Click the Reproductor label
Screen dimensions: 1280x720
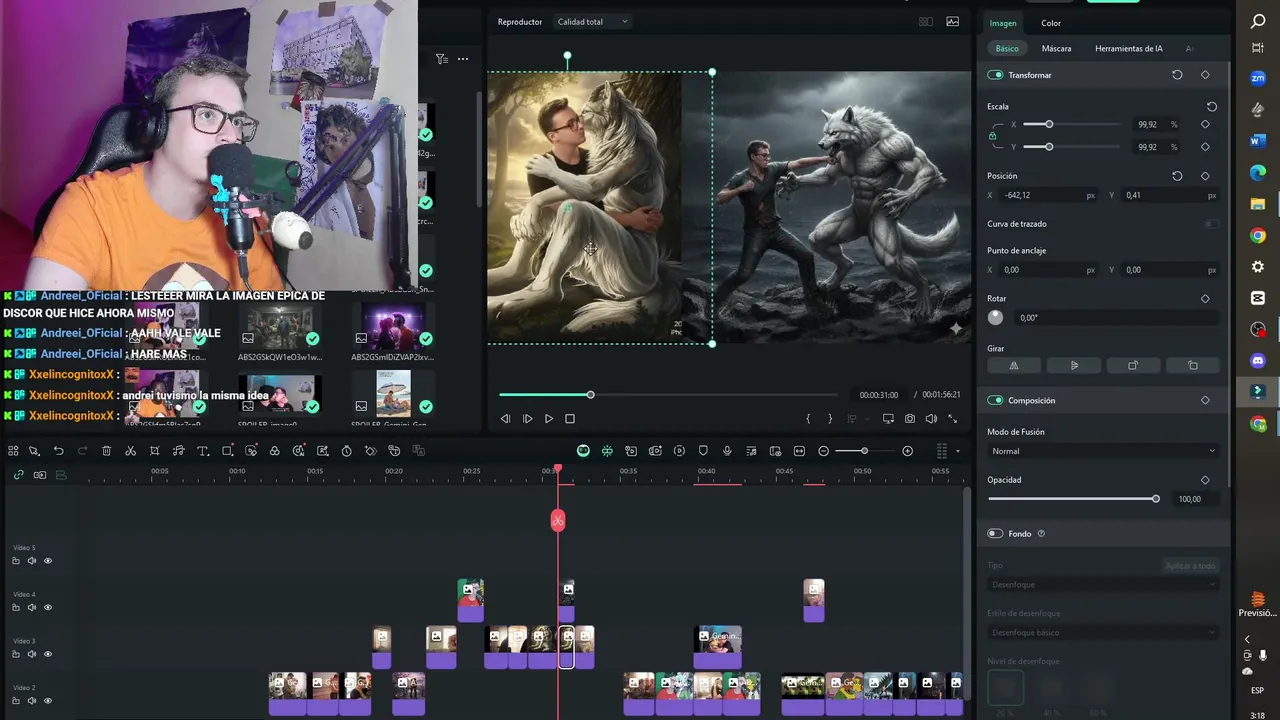(x=520, y=22)
